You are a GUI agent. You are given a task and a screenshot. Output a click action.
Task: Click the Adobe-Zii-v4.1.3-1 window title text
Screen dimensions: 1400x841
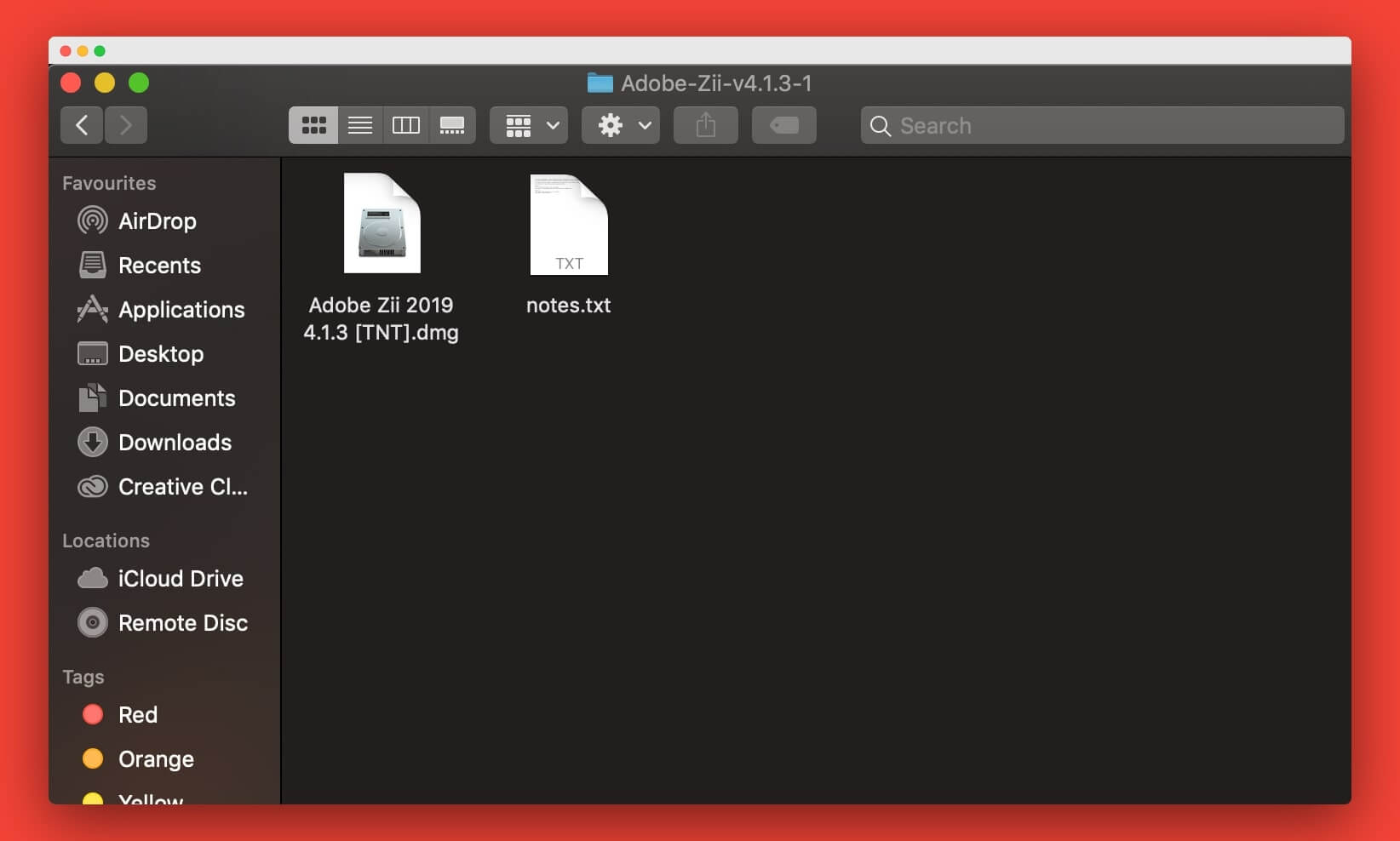coord(716,83)
